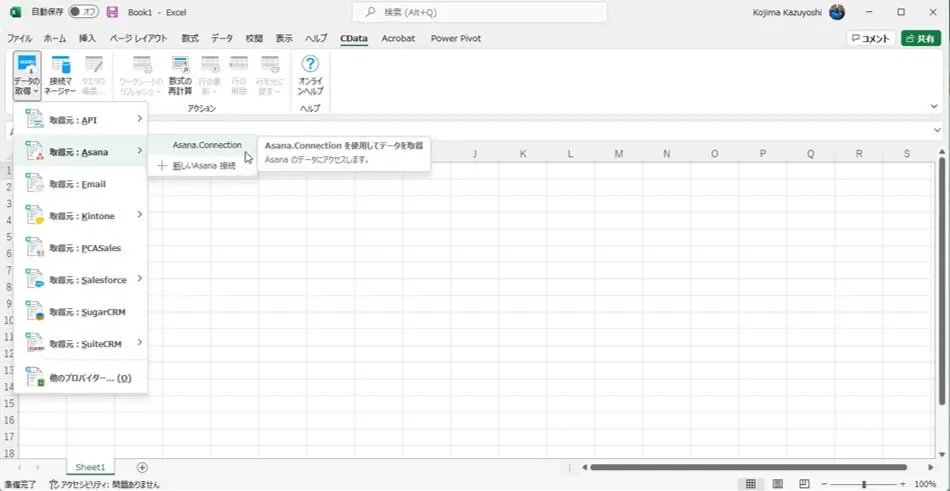
Task: Select the CData ribbon tab
Action: [x=354, y=38]
